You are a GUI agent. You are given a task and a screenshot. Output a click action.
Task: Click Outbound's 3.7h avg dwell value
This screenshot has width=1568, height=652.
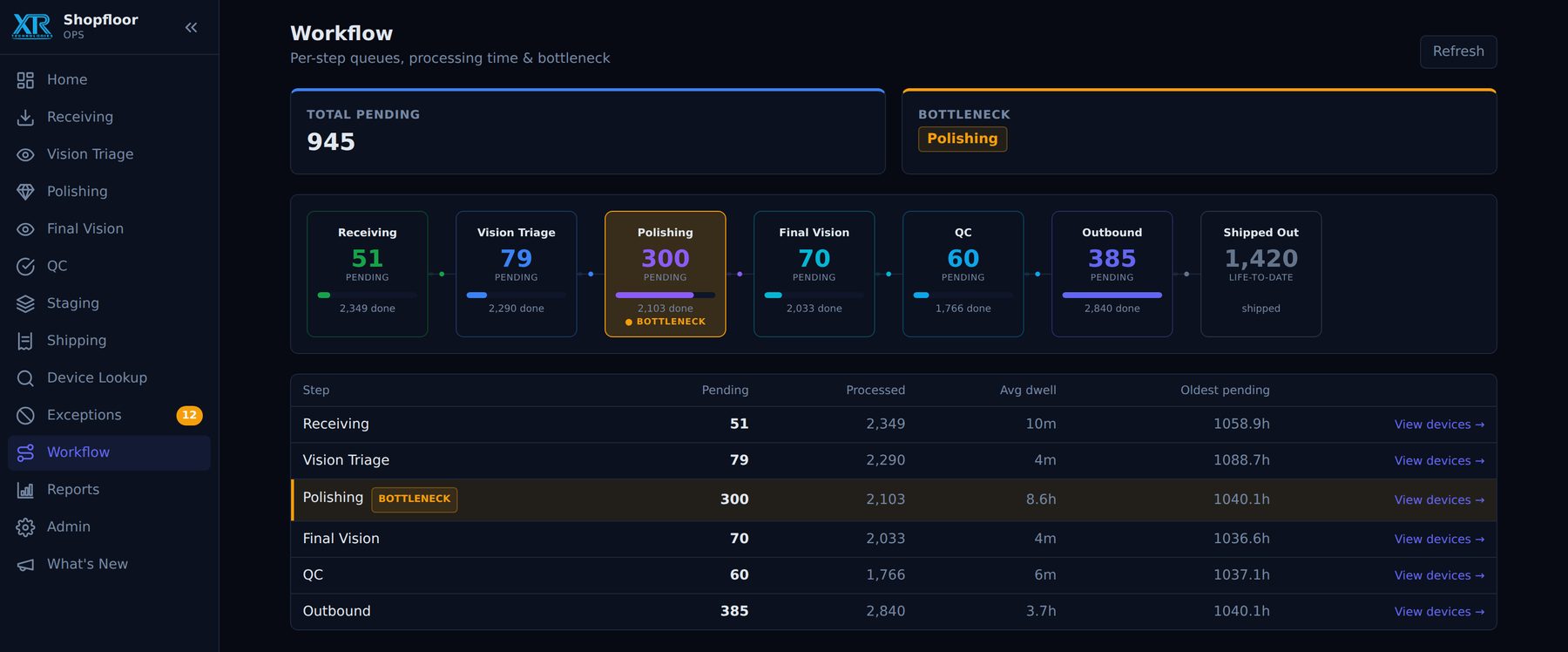pyautogui.click(x=1041, y=612)
